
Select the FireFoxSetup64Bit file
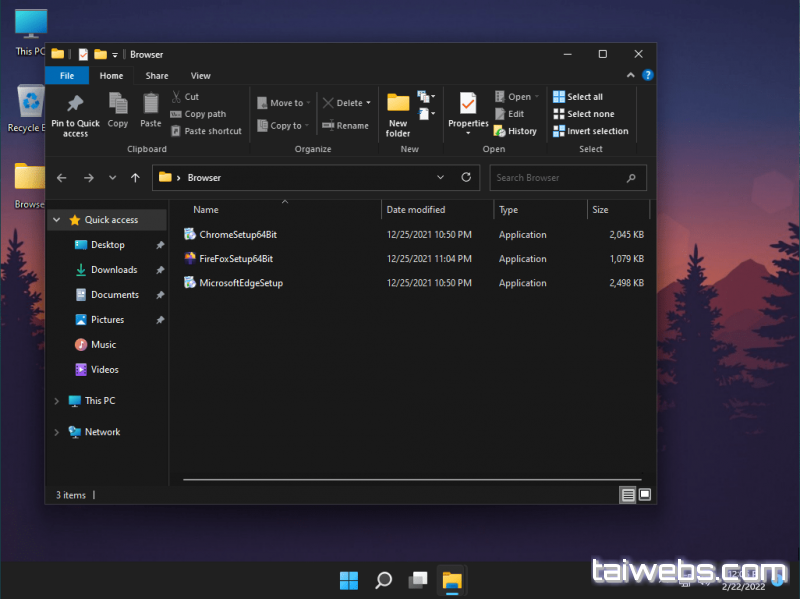tap(236, 259)
